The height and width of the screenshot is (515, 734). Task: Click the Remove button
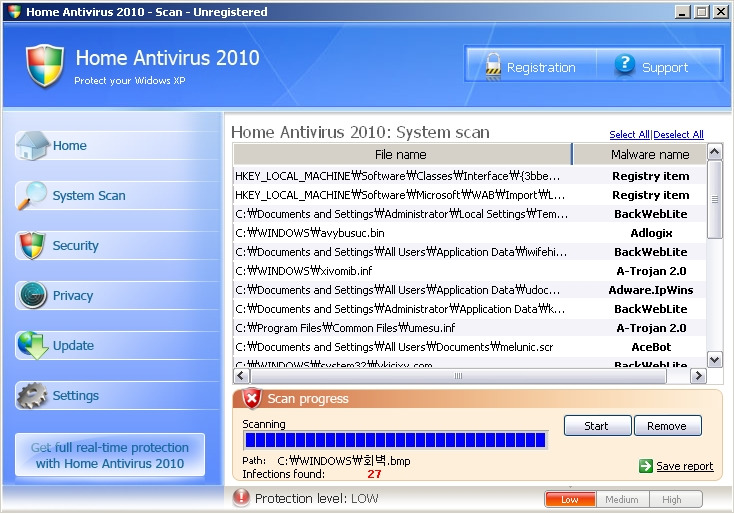(x=668, y=426)
